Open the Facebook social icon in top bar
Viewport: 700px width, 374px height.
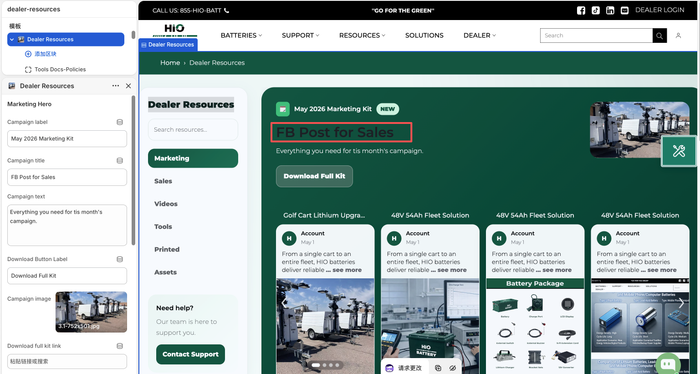point(581,10)
